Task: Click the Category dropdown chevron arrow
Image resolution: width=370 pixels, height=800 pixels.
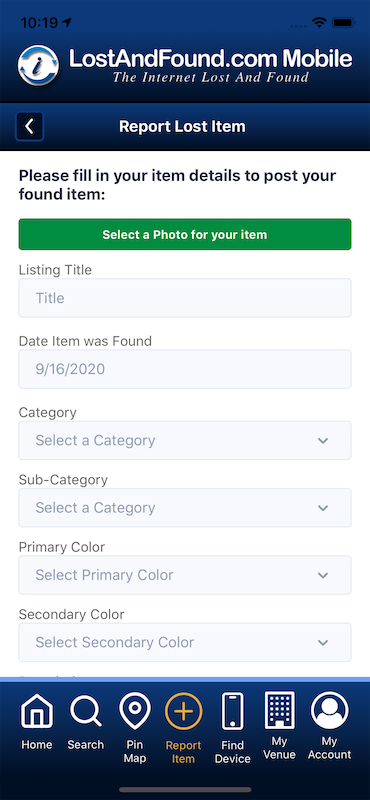Action: click(x=323, y=440)
